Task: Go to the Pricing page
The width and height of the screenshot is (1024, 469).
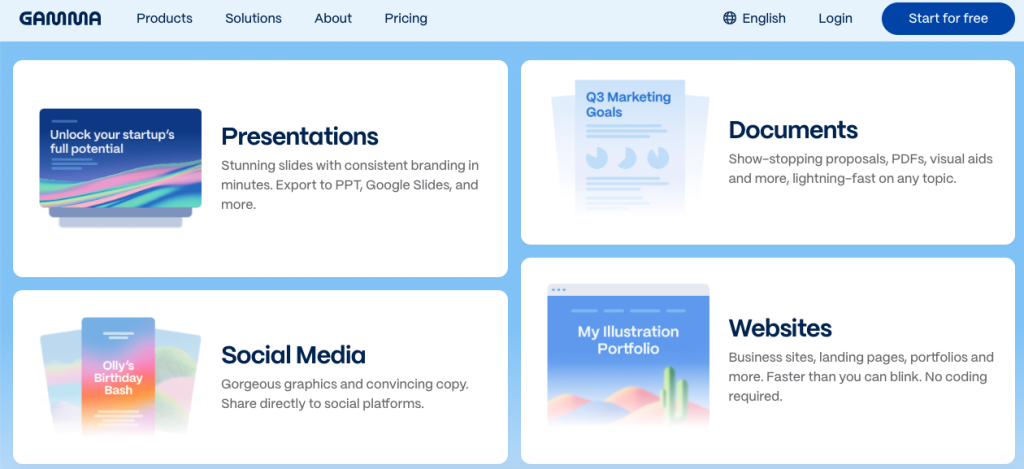Action: click(x=406, y=18)
